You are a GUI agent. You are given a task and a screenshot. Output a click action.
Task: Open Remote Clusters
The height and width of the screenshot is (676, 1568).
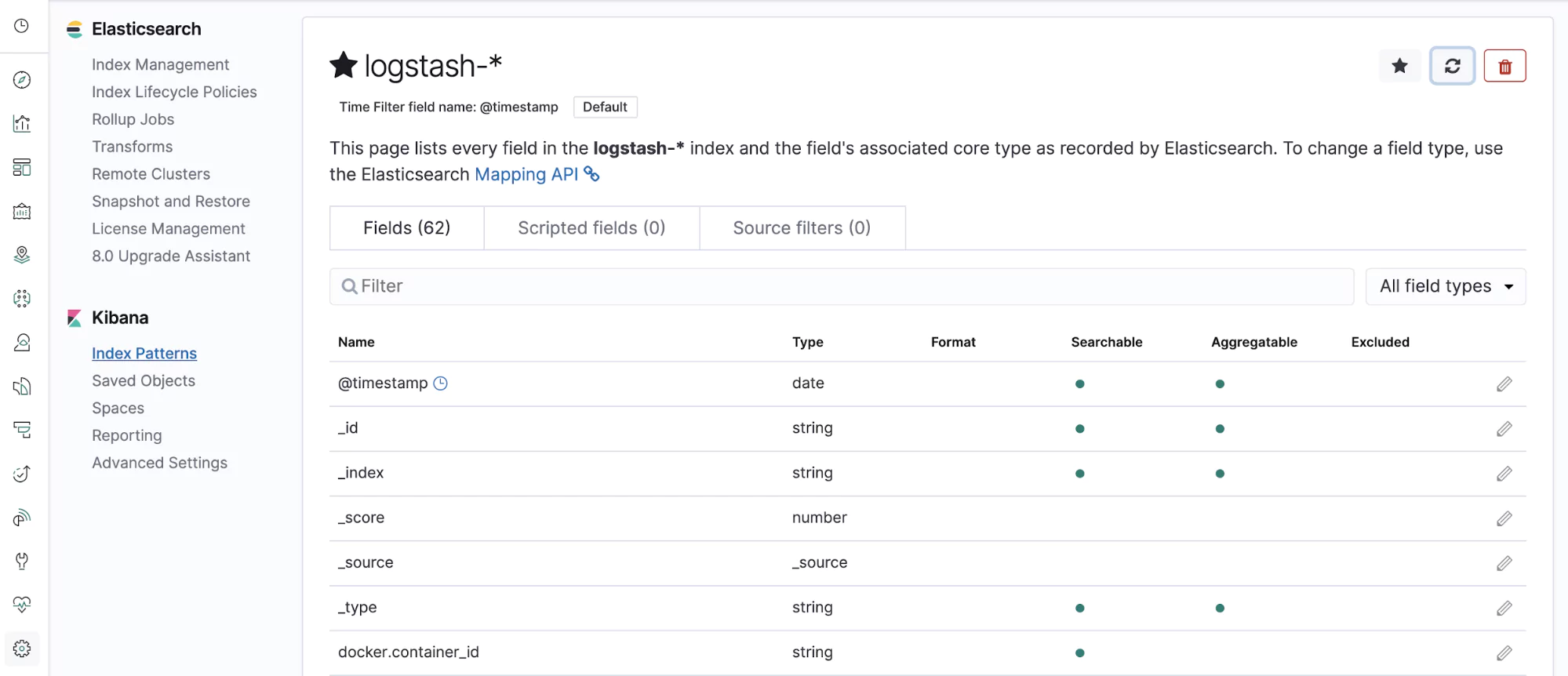pos(151,174)
